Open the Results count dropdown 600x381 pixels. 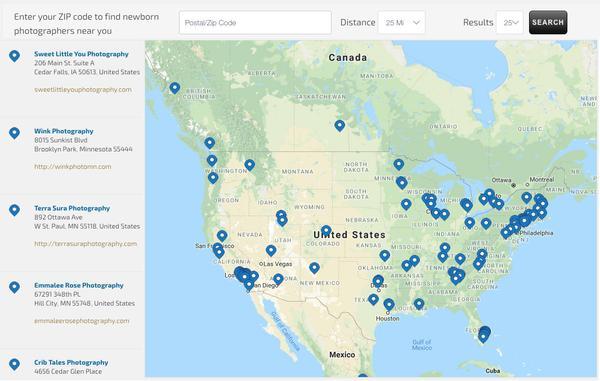tap(510, 23)
